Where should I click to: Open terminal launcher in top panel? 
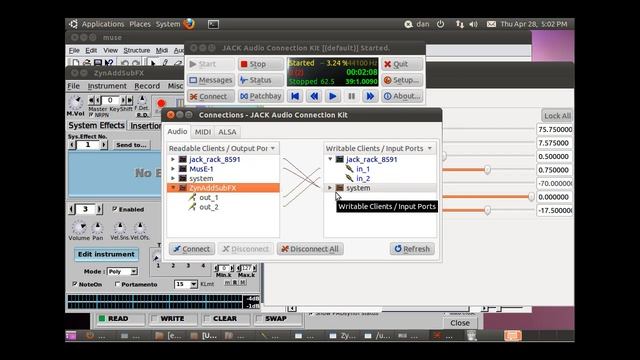213,24
